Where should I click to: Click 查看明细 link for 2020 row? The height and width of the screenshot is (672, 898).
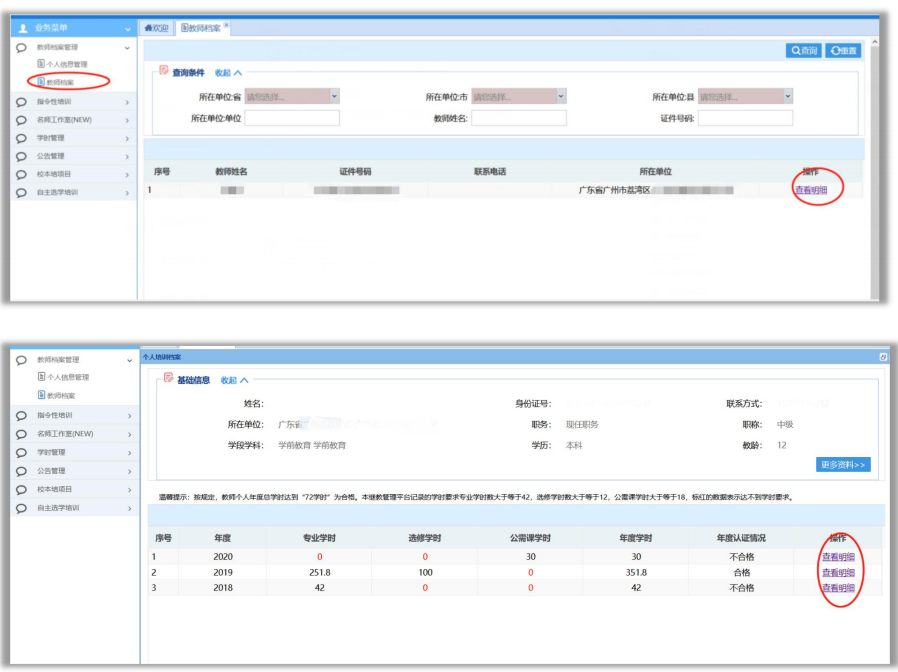click(838, 557)
